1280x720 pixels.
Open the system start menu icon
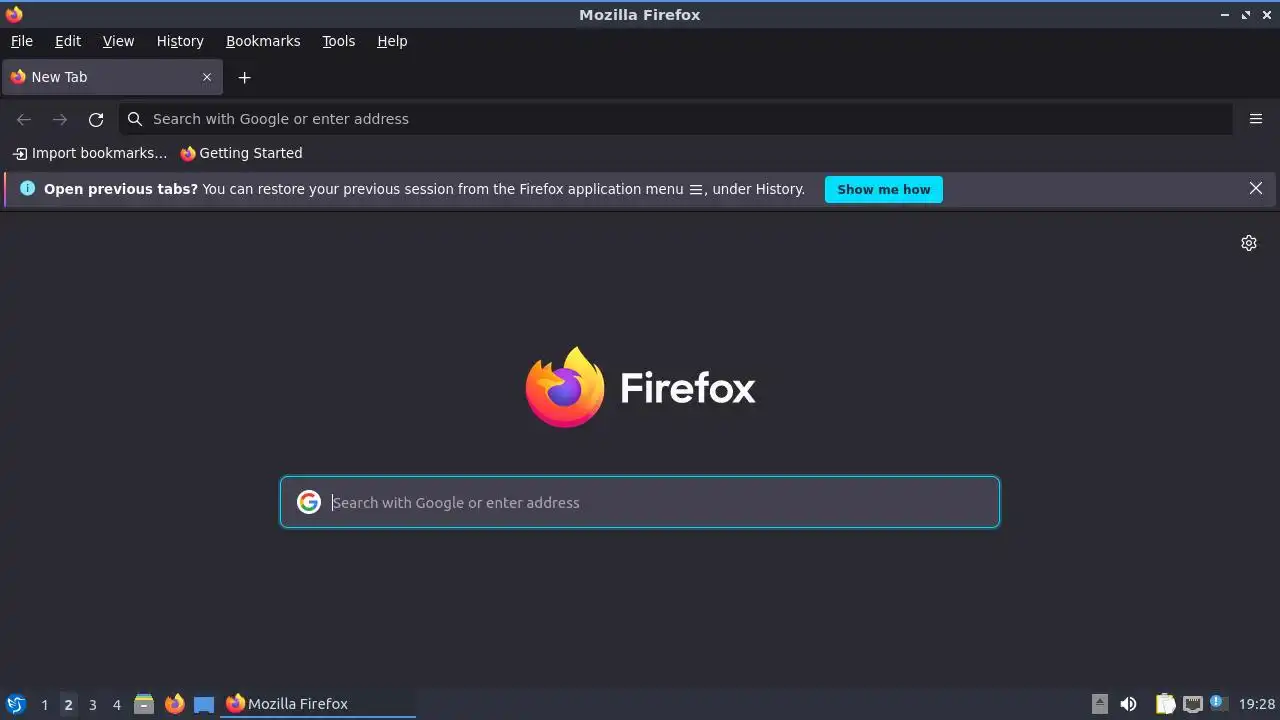pyautogui.click(x=15, y=704)
